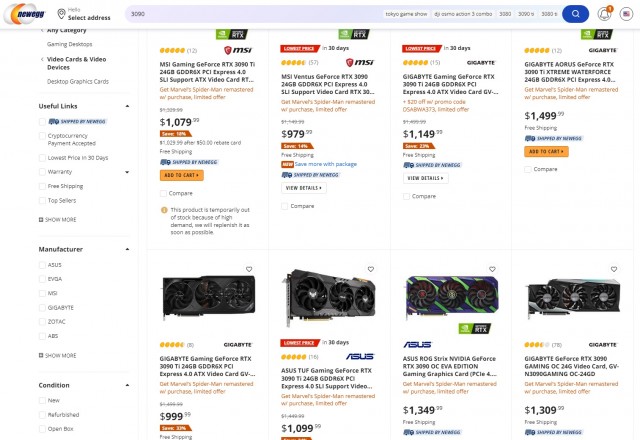Open the ASUS TUF Gaming card image

(329, 297)
